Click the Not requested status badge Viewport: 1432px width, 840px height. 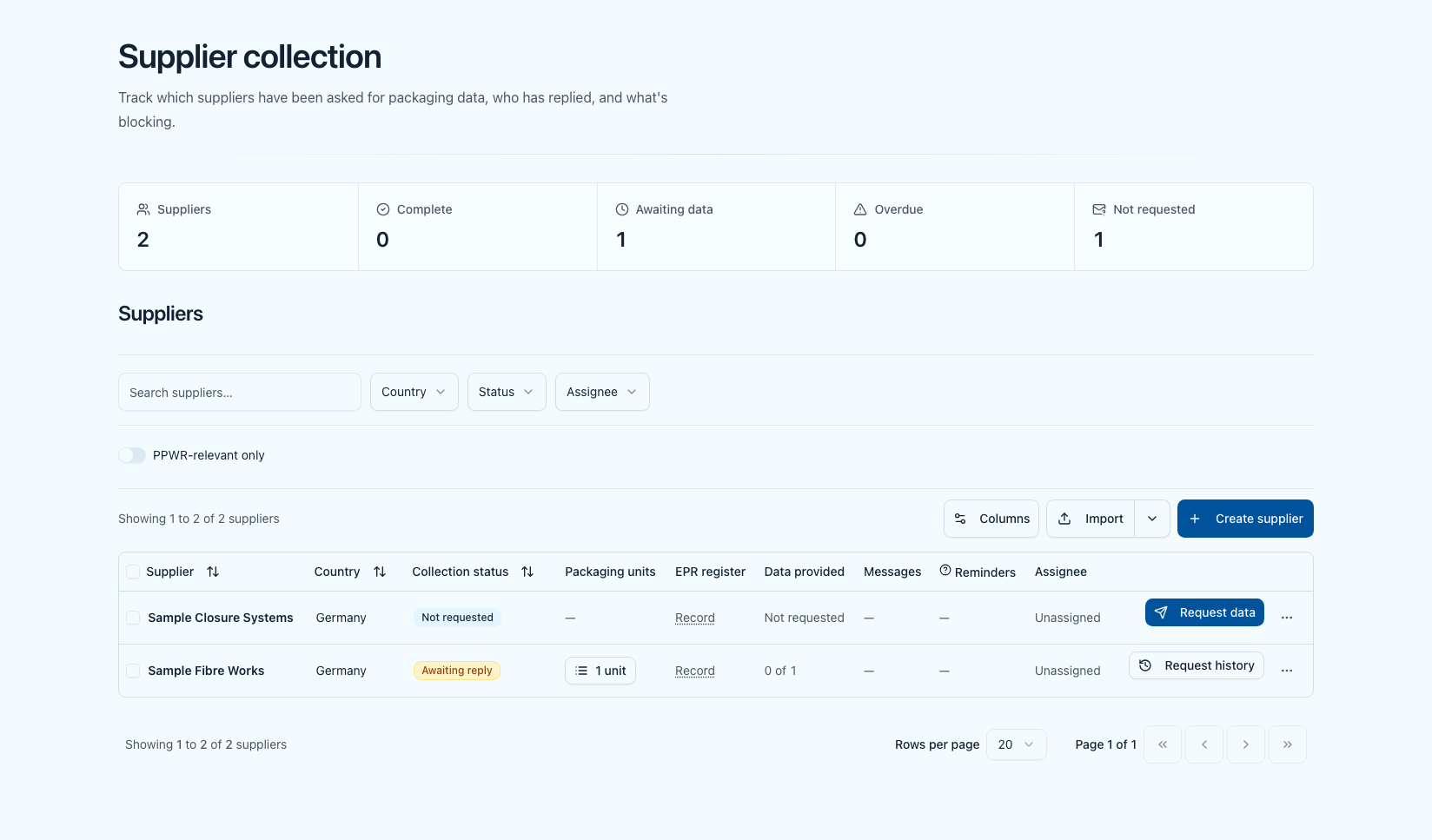[x=457, y=618]
